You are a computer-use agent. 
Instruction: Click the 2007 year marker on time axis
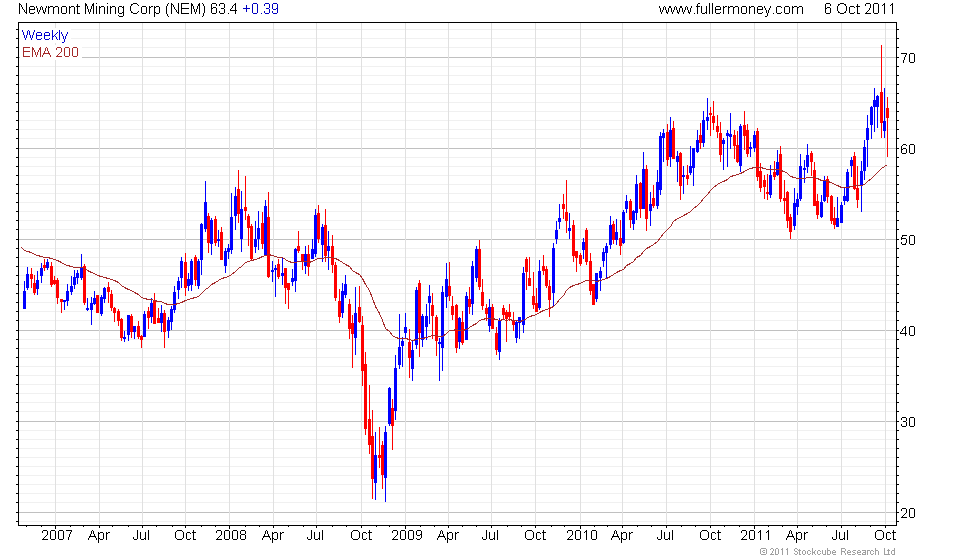tap(55, 535)
